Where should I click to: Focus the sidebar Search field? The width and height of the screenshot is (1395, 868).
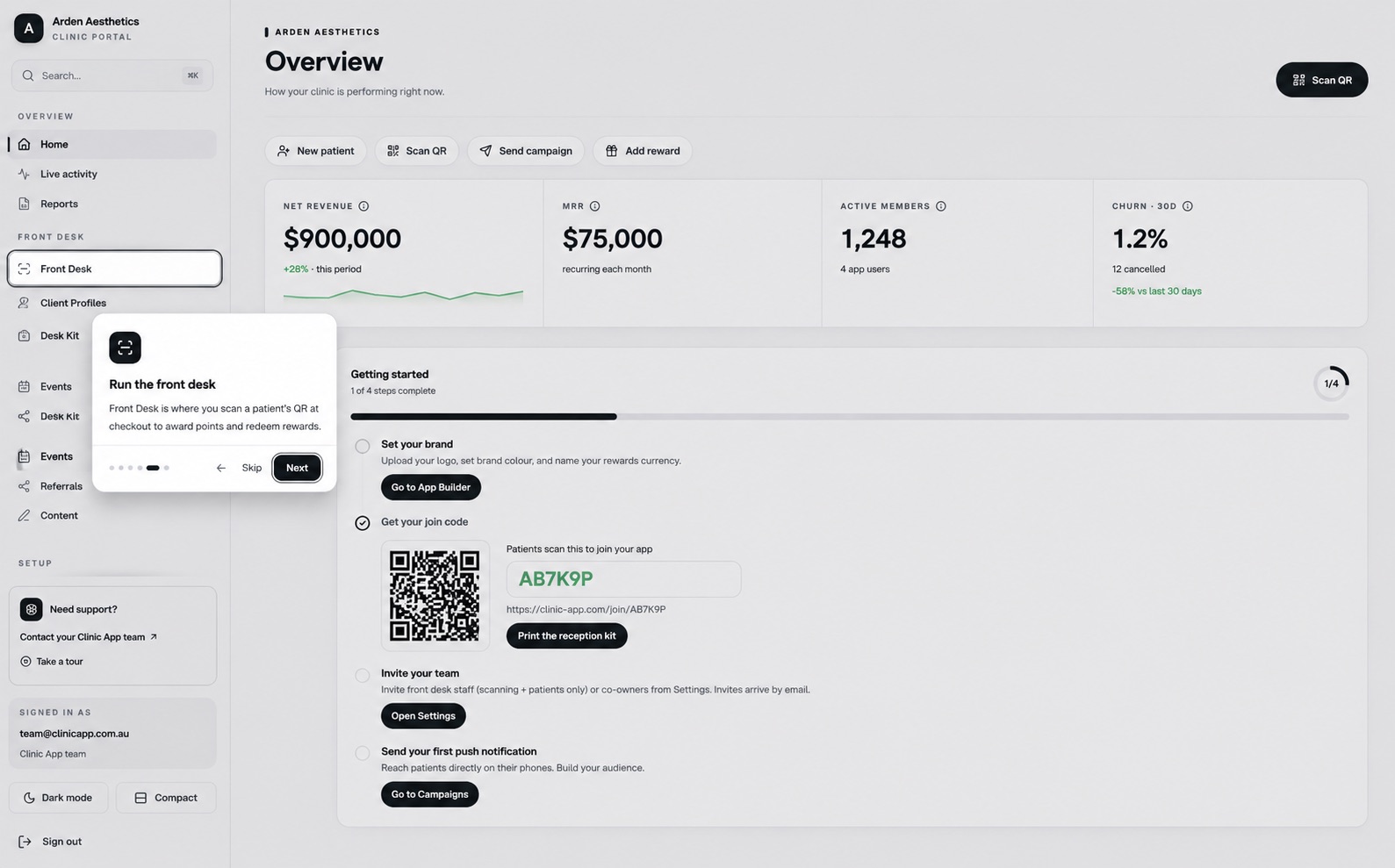tap(112, 75)
